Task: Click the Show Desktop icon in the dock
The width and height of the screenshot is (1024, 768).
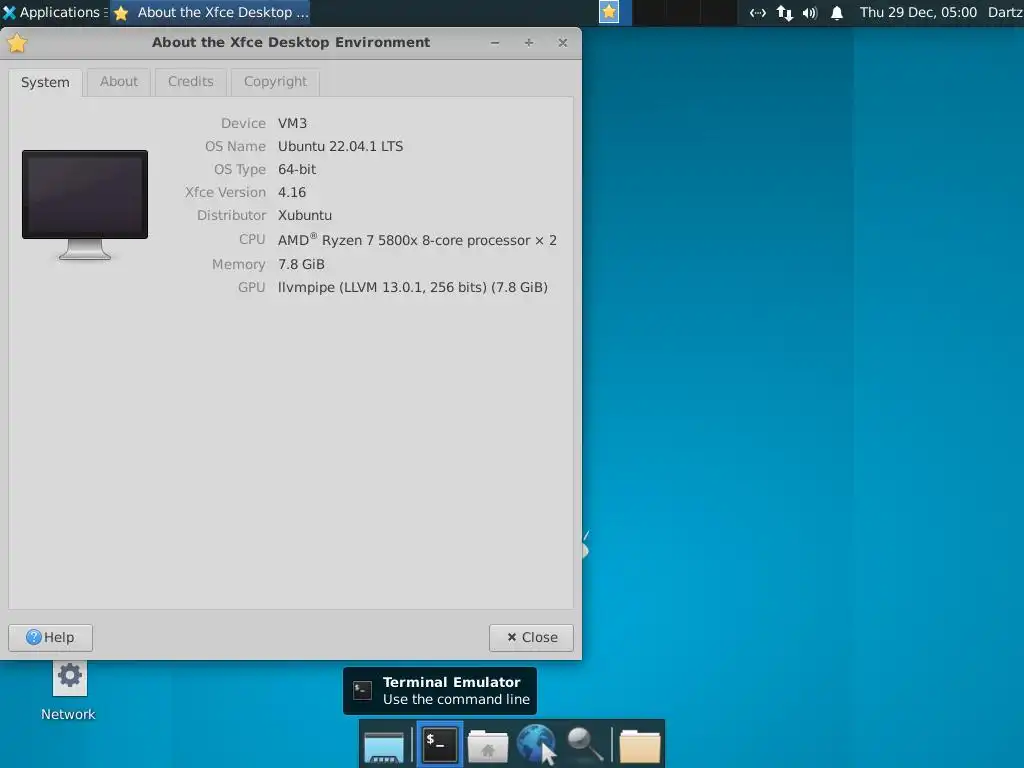Action: click(x=384, y=746)
